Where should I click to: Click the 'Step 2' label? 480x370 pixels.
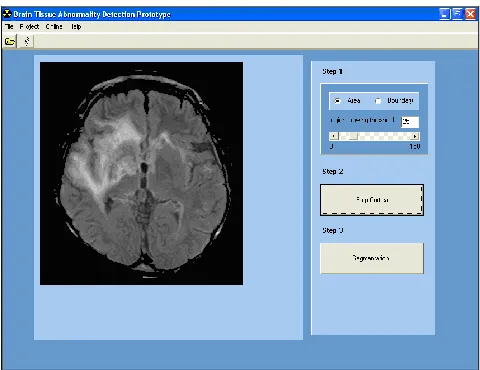click(333, 172)
